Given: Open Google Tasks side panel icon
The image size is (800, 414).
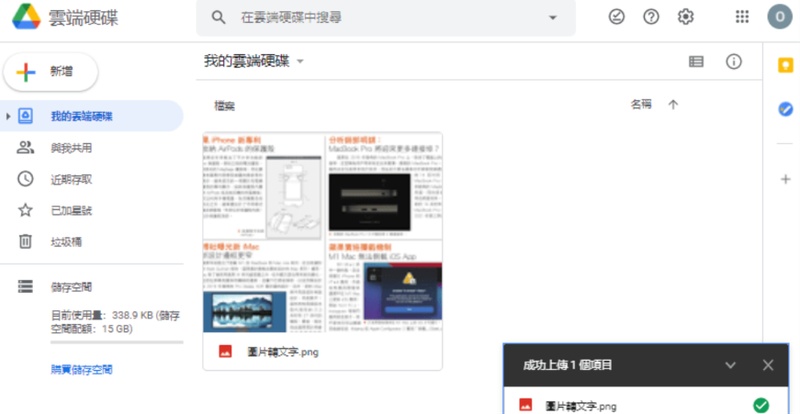Looking at the screenshot, I should 785,109.
